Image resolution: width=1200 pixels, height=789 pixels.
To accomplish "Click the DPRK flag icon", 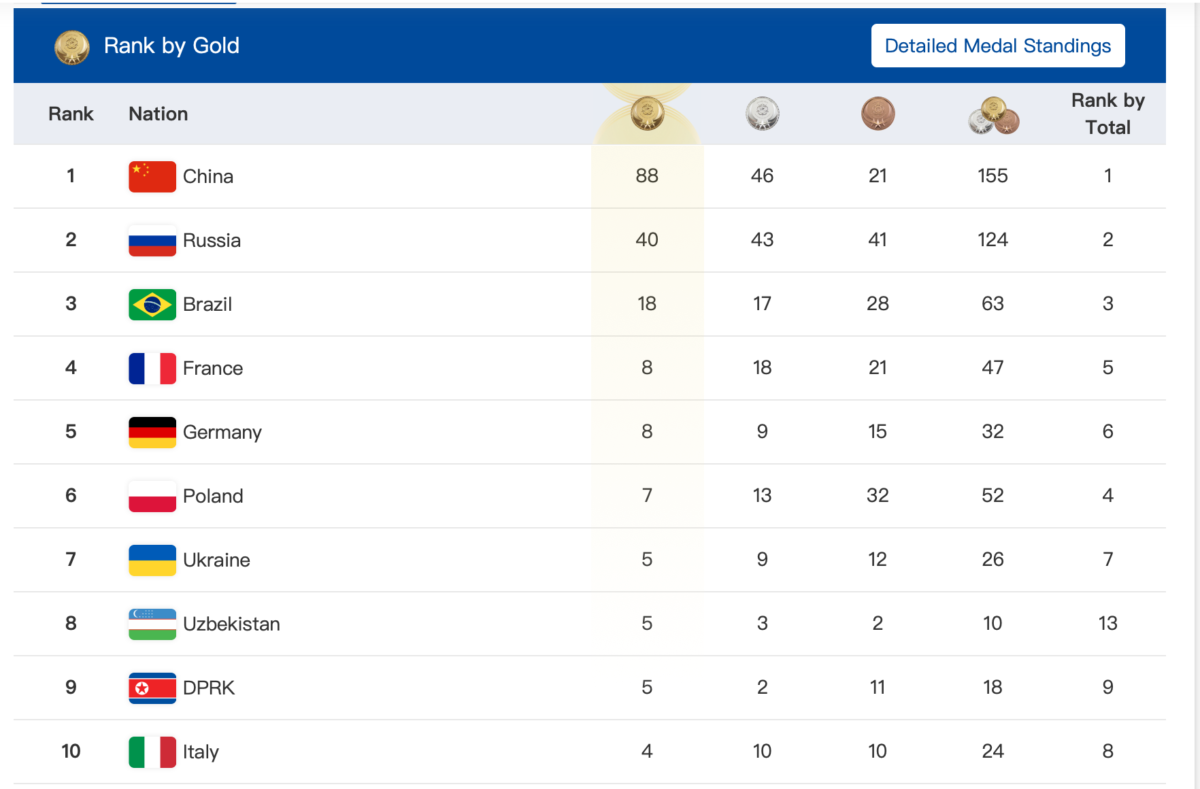I will tap(152, 688).
